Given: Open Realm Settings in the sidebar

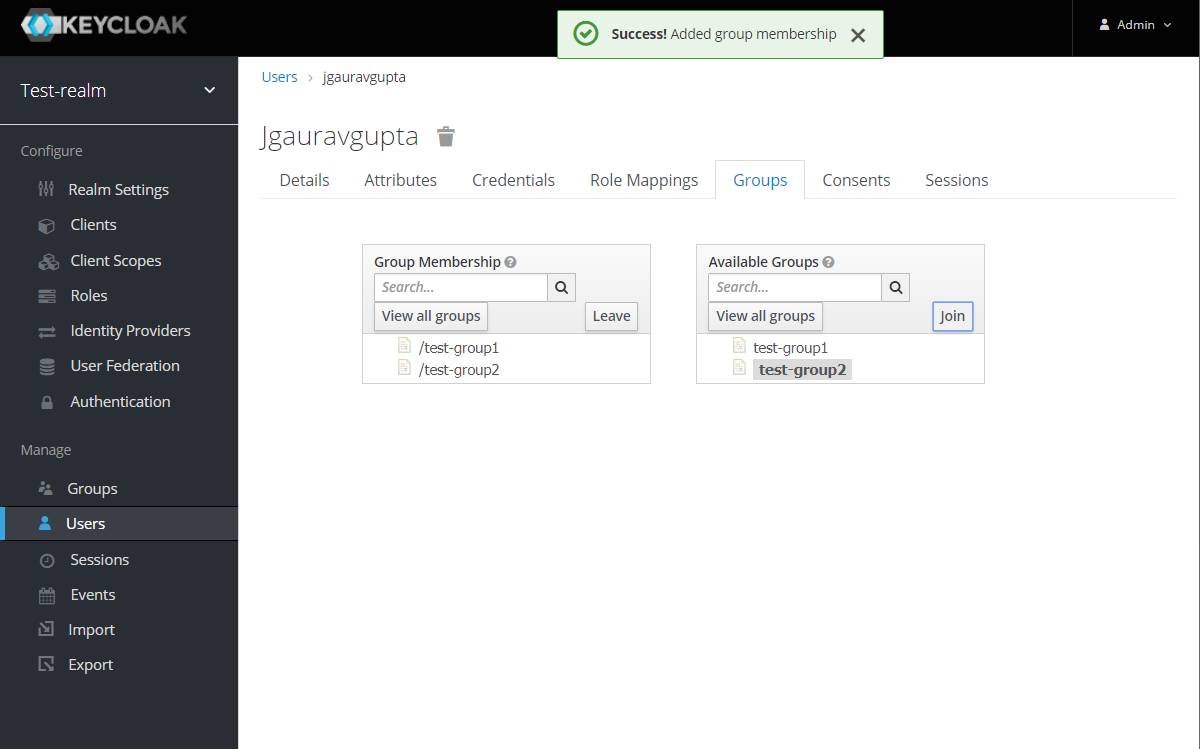Looking at the screenshot, I should point(118,190).
